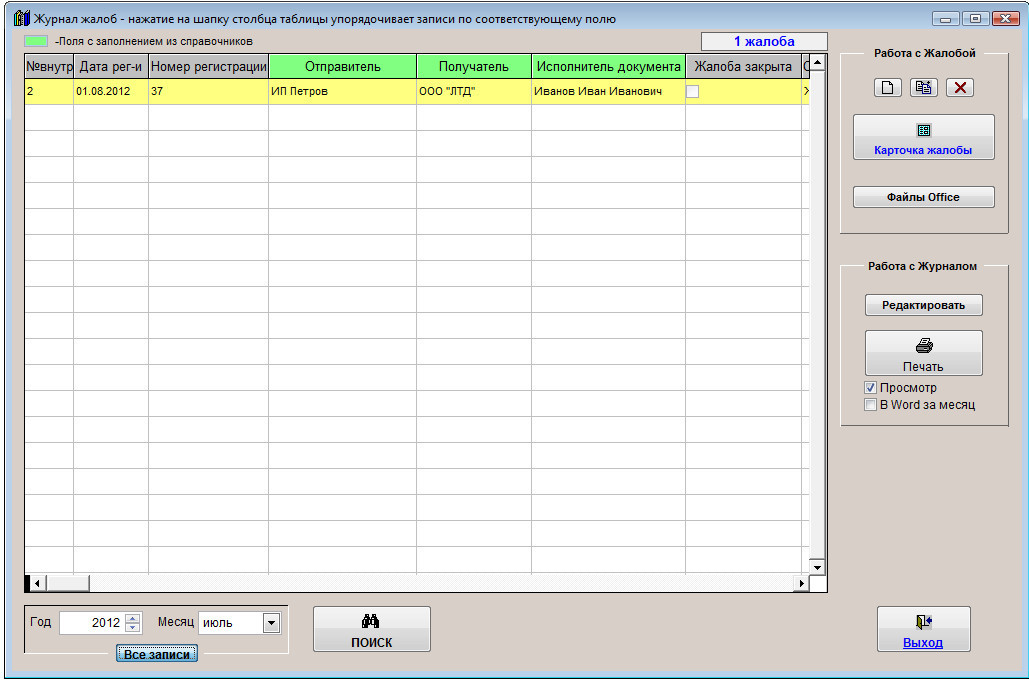Select the registration number cell 37
Image resolution: width=1029 pixels, height=680 pixels.
209,91
